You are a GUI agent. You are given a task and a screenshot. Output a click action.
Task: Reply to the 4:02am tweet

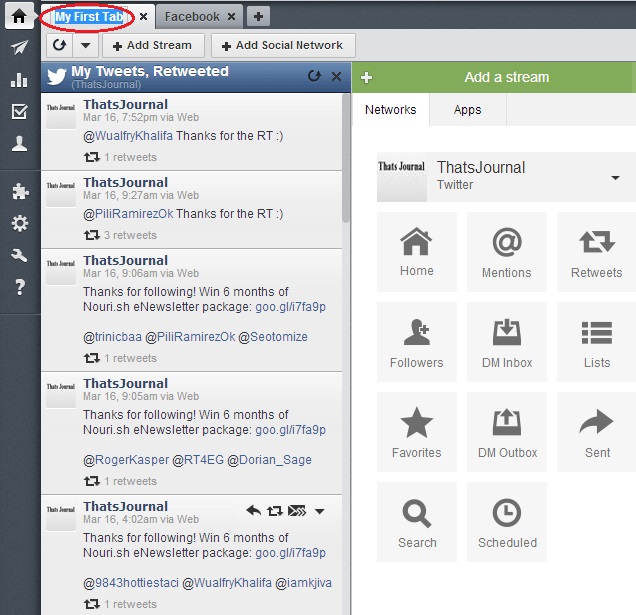(254, 510)
